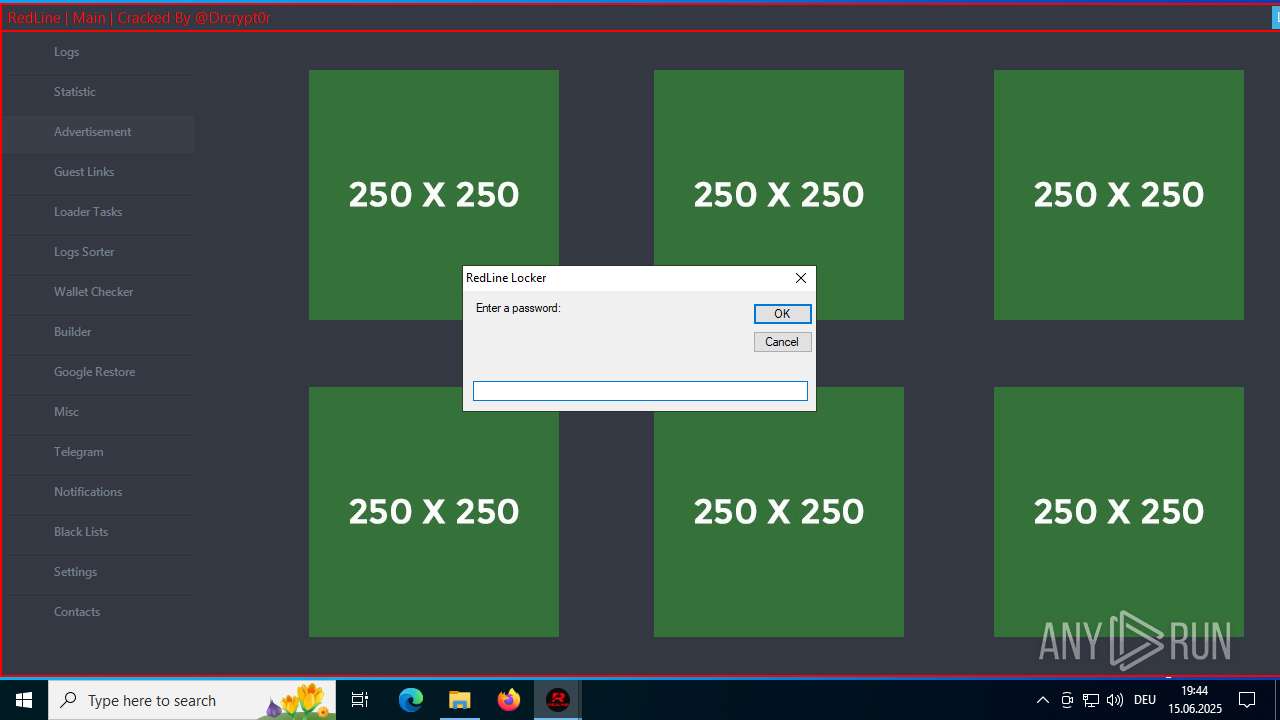Viewport: 1280px width, 720px height.
Task: Open Telegram settings page
Action: click(x=98, y=452)
